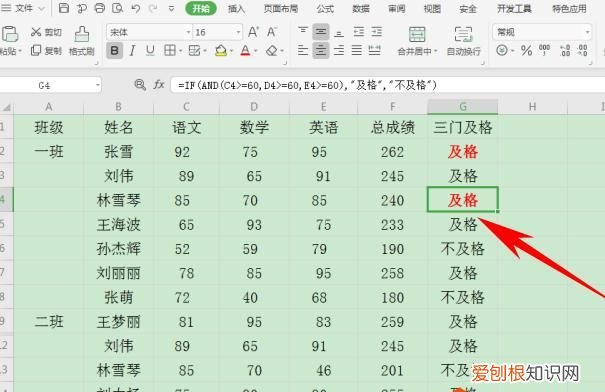Open the 文件 menu
Viewport: 605px width, 392px height.
pyautogui.click(x=23, y=8)
